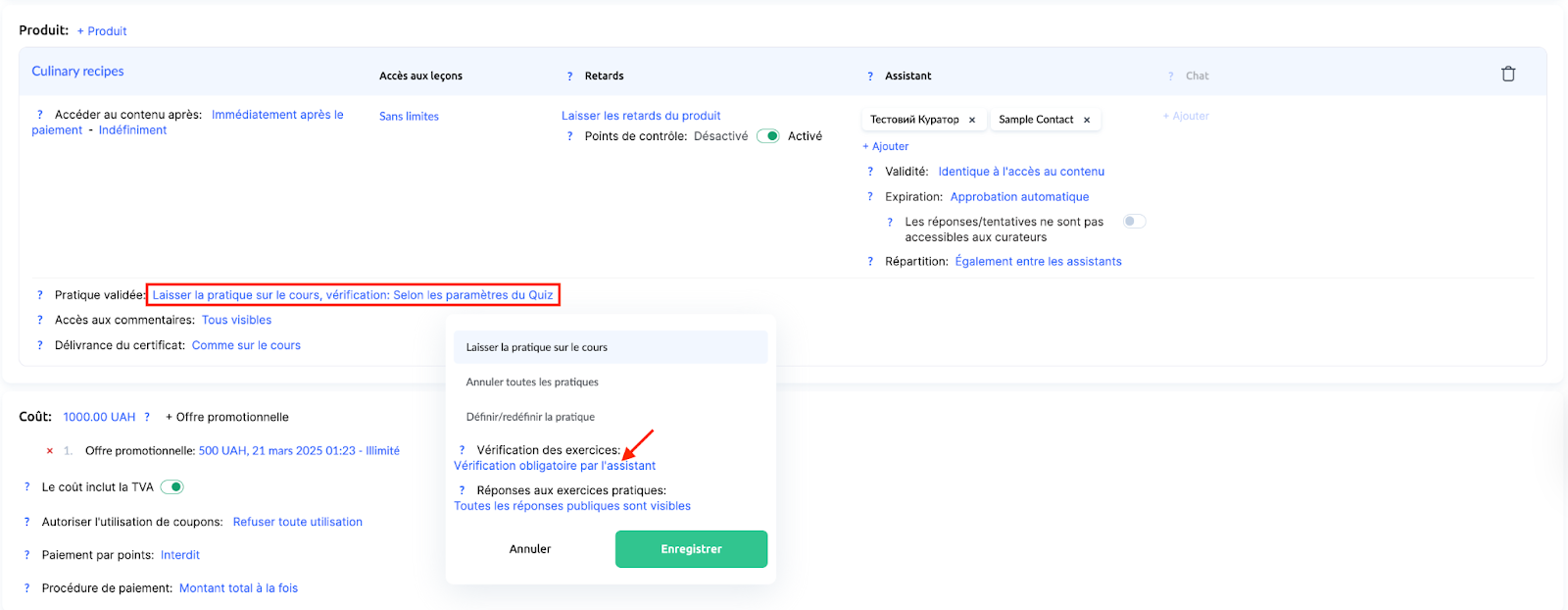Image resolution: width=1568 pixels, height=610 pixels.
Task: Toggle the Points de contrôle switch
Action: coord(767,136)
